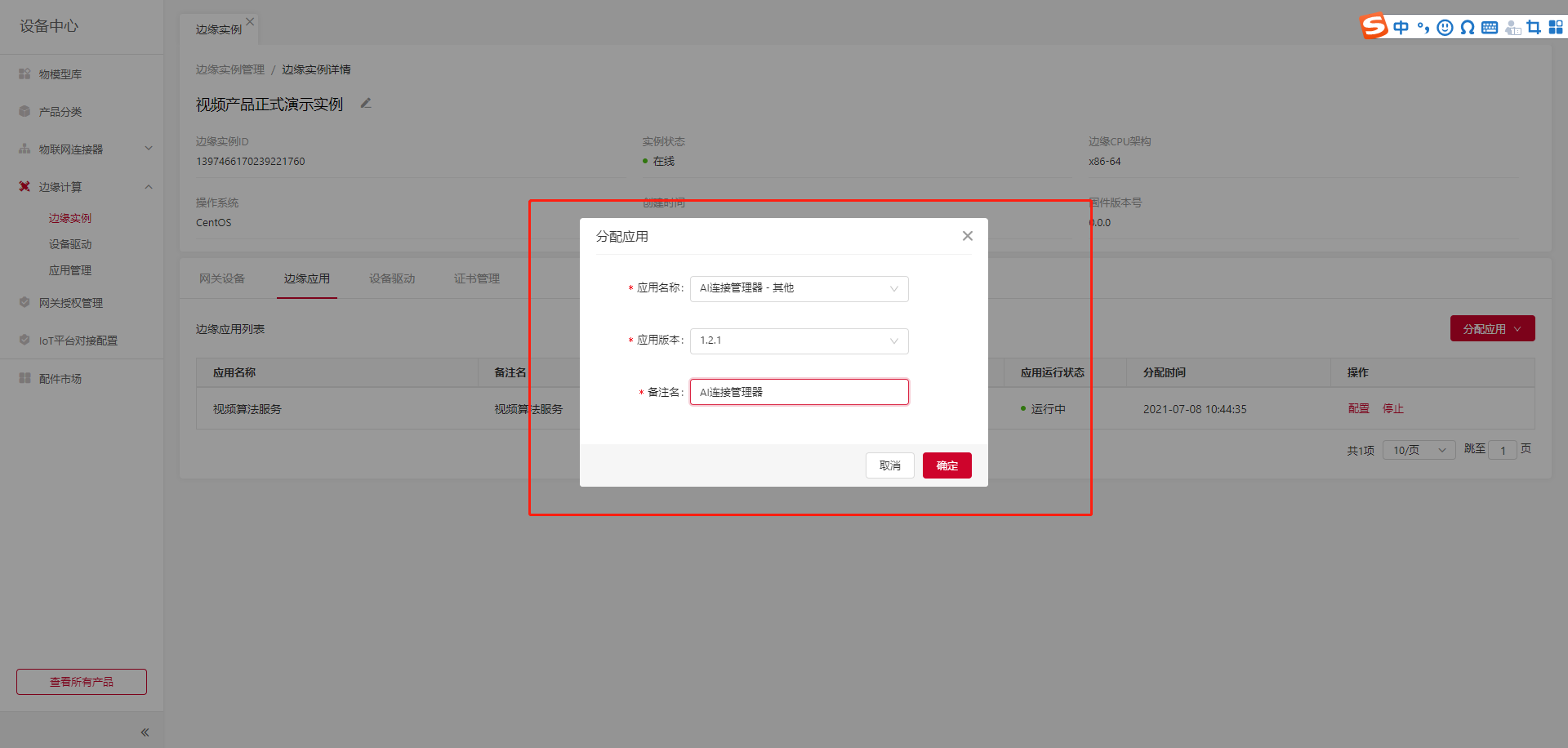The height and width of the screenshot is (748, 1568).
Task: Open the 10/页 page size dropdown
Action: click(x=1419, y=450)
